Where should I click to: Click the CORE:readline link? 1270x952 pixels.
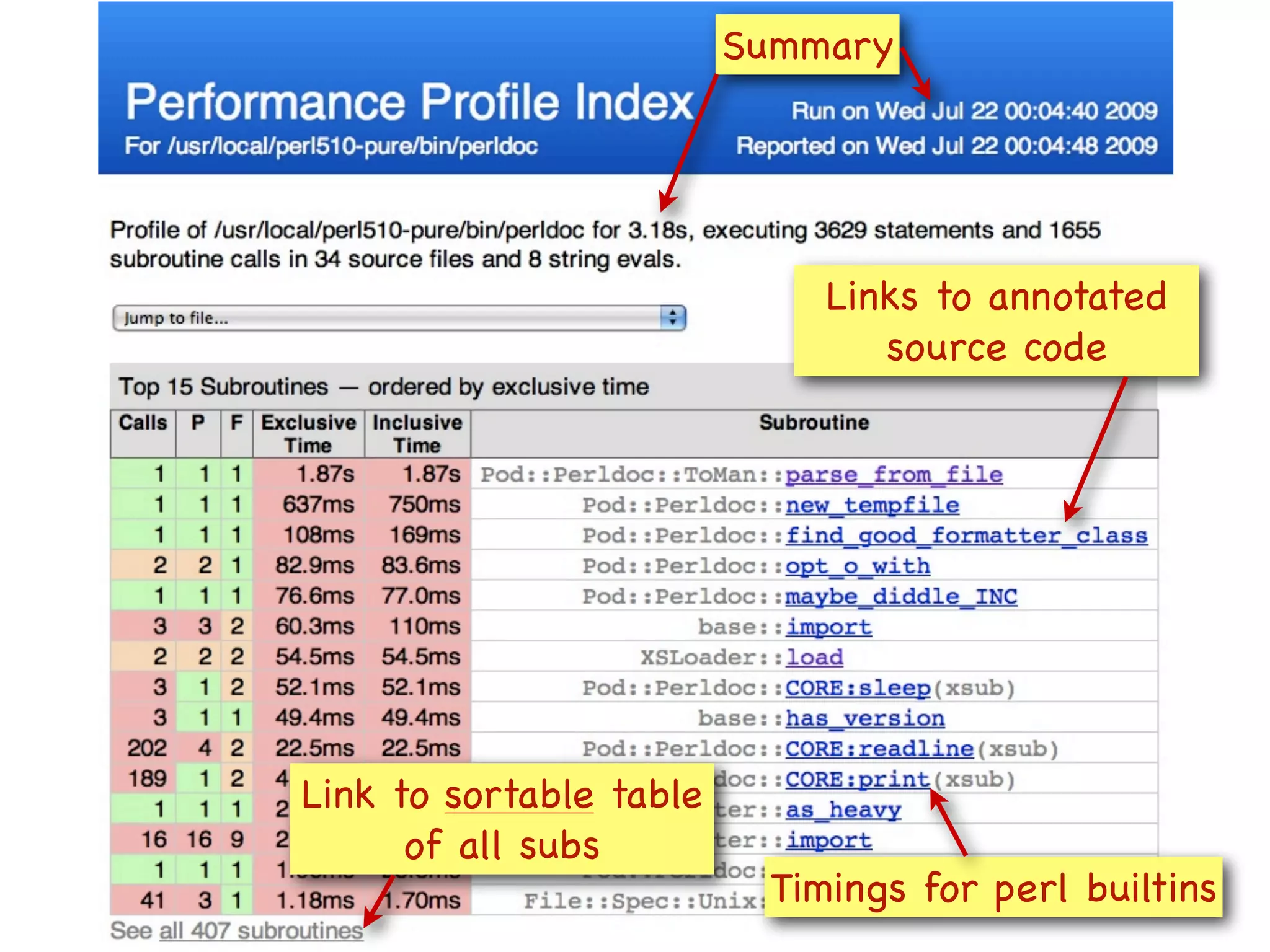(879, 748)
